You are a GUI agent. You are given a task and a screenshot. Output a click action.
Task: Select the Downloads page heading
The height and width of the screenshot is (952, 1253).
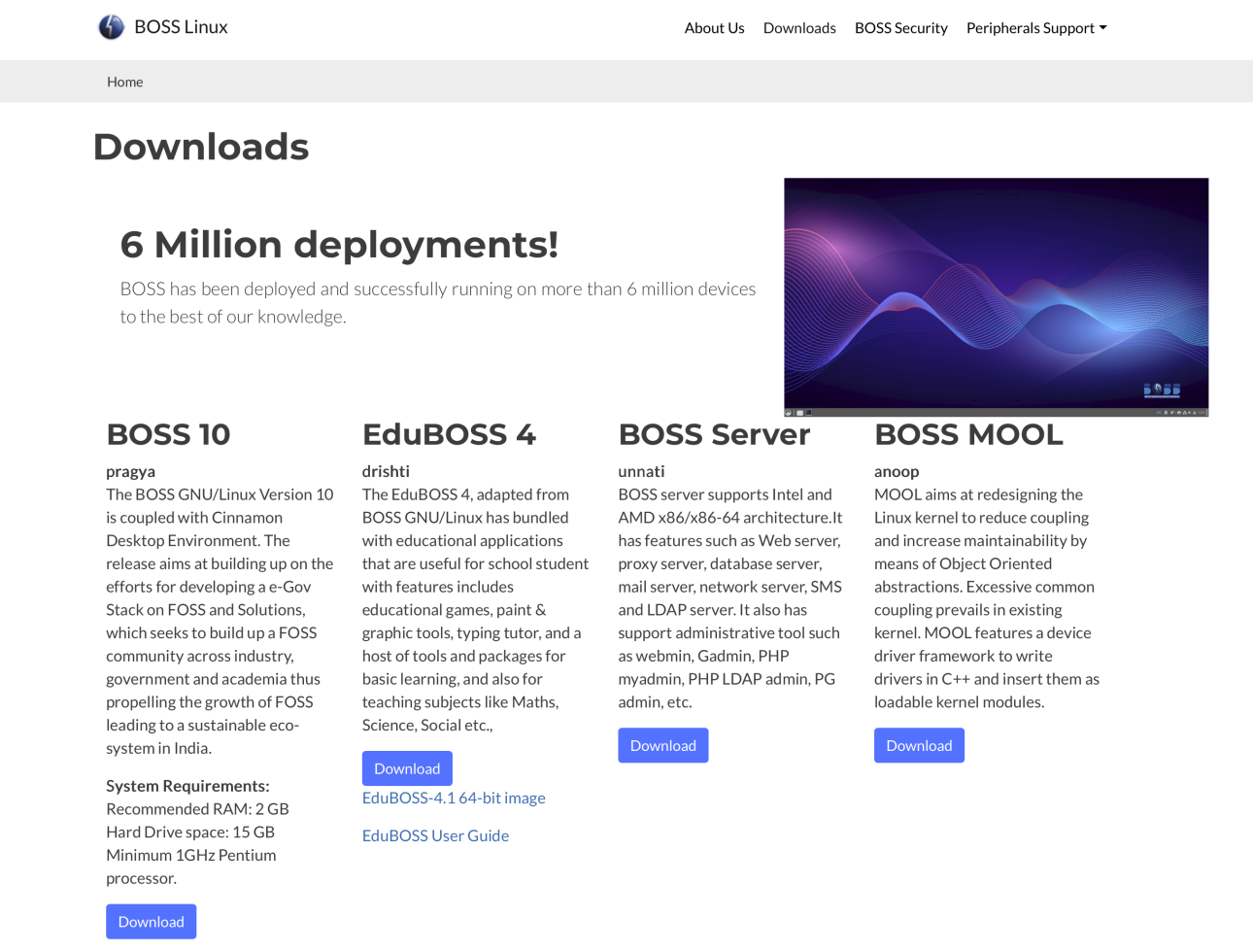(201, 147)
